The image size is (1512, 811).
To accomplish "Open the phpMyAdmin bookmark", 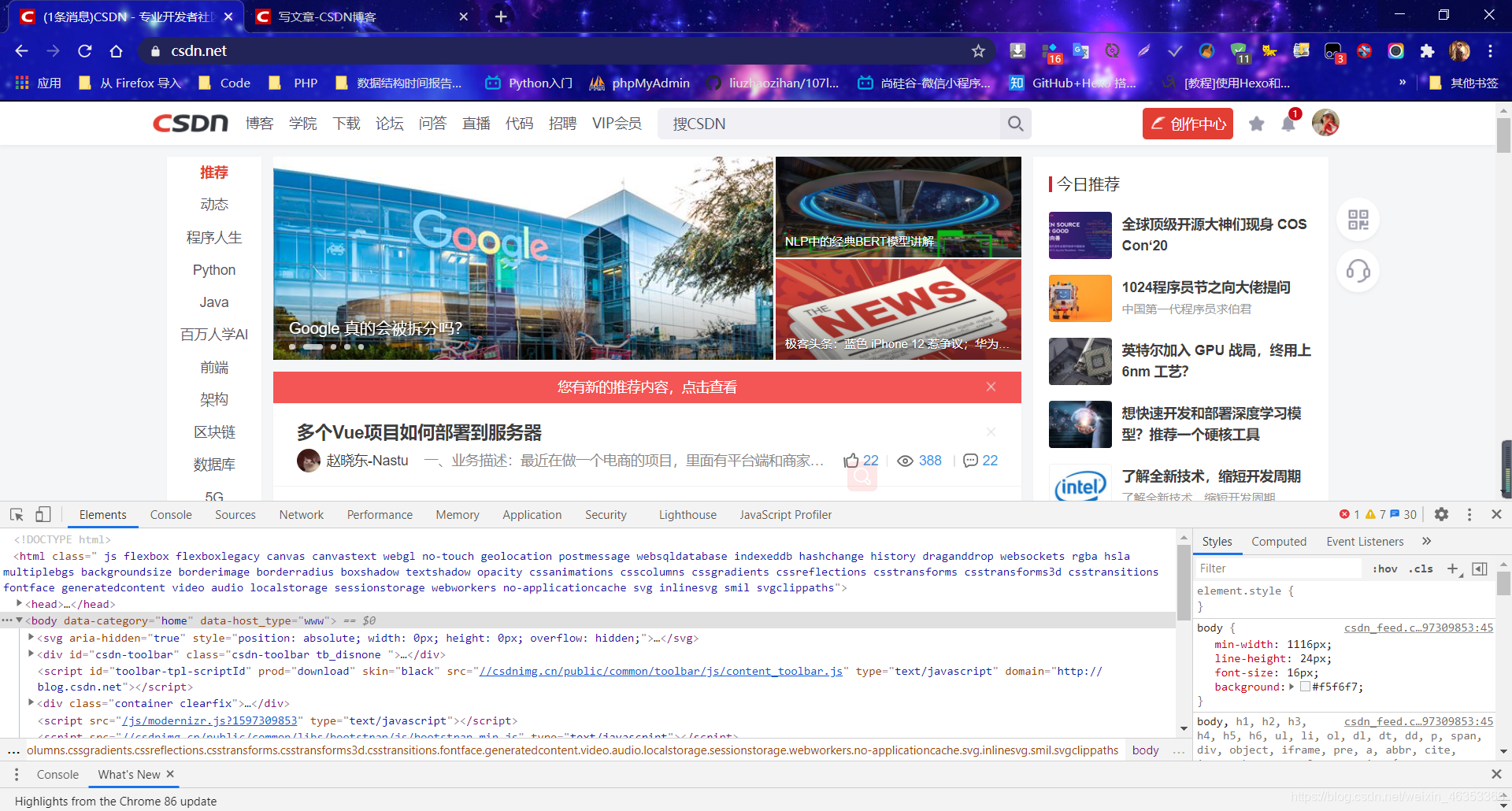I will click(x=639, y=83).
